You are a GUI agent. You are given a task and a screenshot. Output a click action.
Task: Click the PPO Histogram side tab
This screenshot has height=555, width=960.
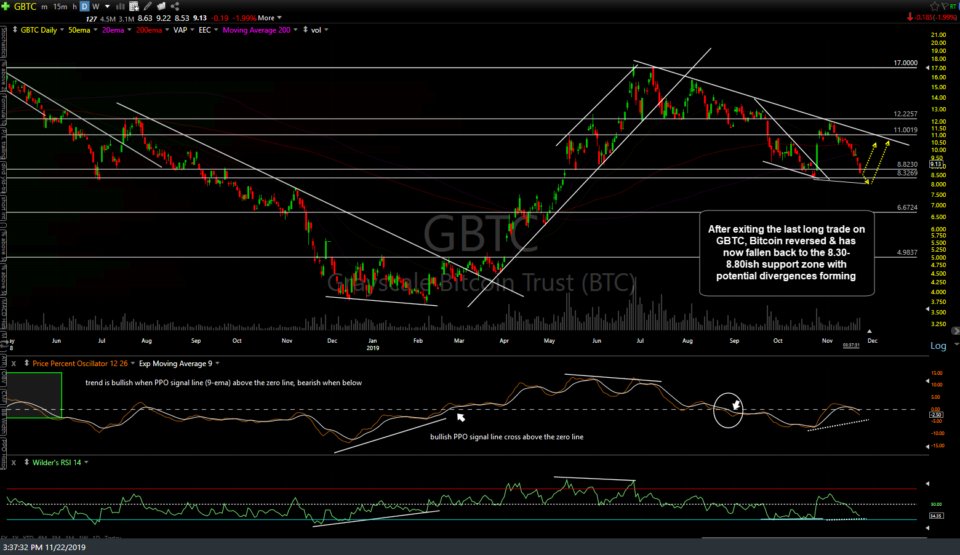click(3, 454)
